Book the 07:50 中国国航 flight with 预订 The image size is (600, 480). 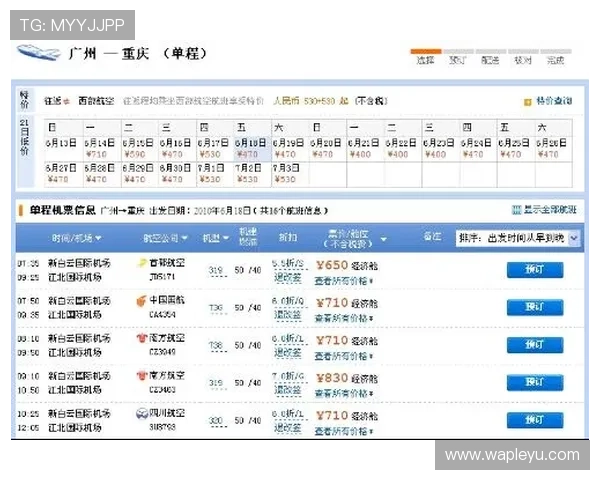(x=535, y=307)
